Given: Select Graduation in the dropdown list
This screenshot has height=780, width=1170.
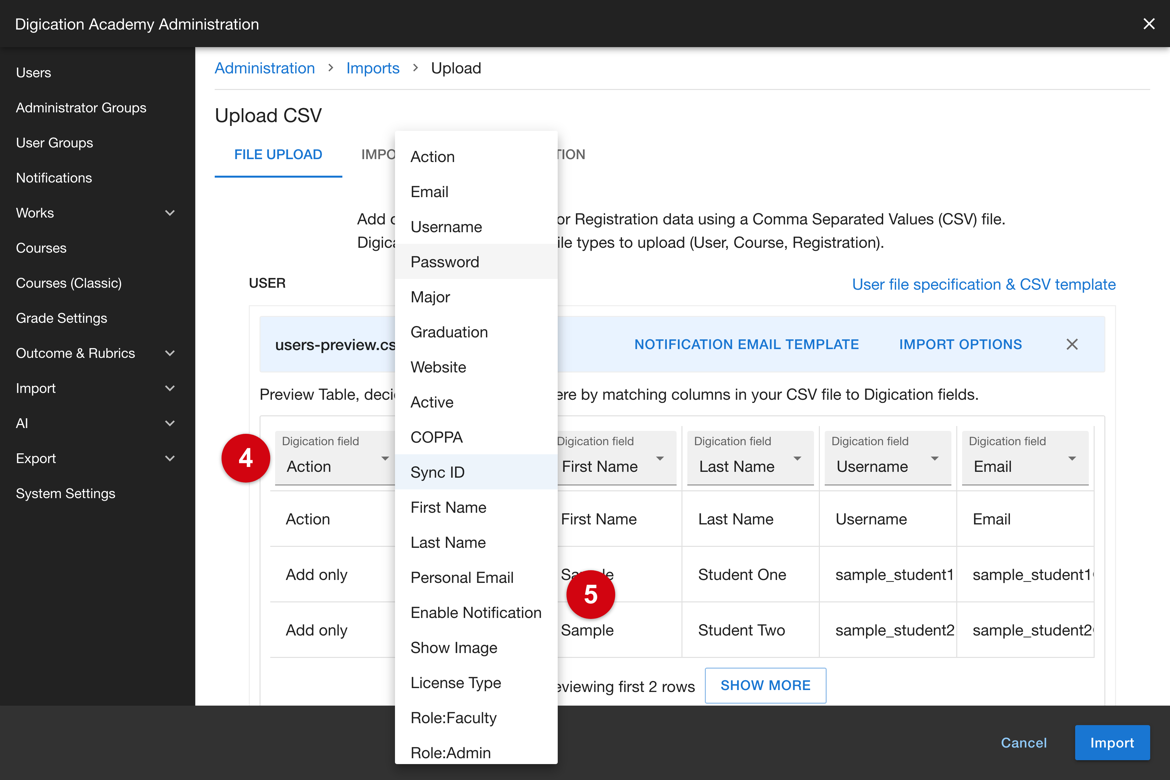Looking at the screenshot, I should click(x=476, y=332).
